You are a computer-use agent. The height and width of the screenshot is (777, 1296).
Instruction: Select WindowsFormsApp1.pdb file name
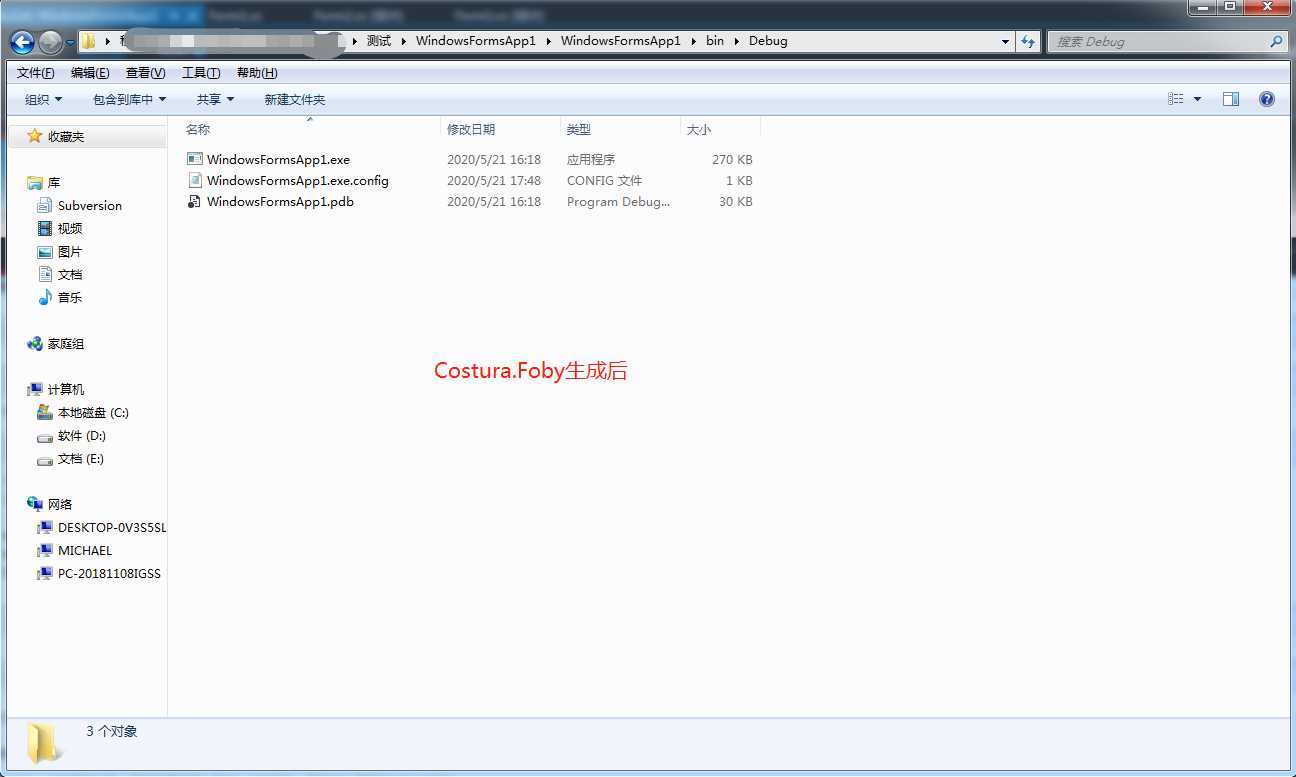tap(280, 201)
